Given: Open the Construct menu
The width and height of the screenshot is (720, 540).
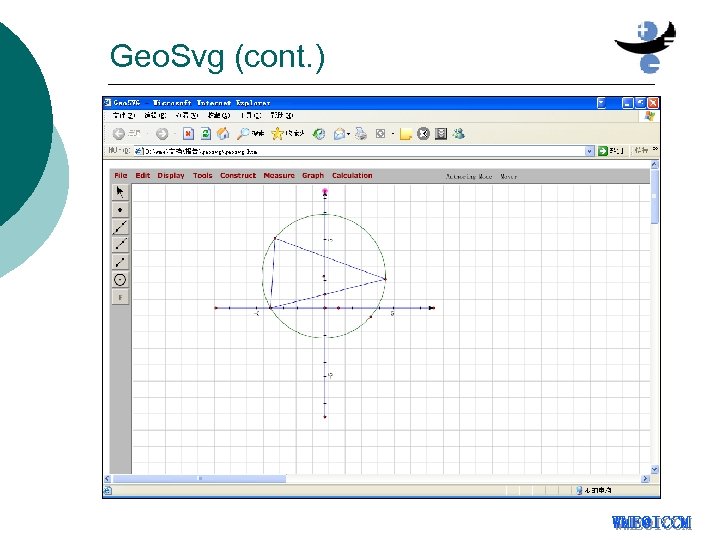Looking at the screenshot, I should [238, 175].
